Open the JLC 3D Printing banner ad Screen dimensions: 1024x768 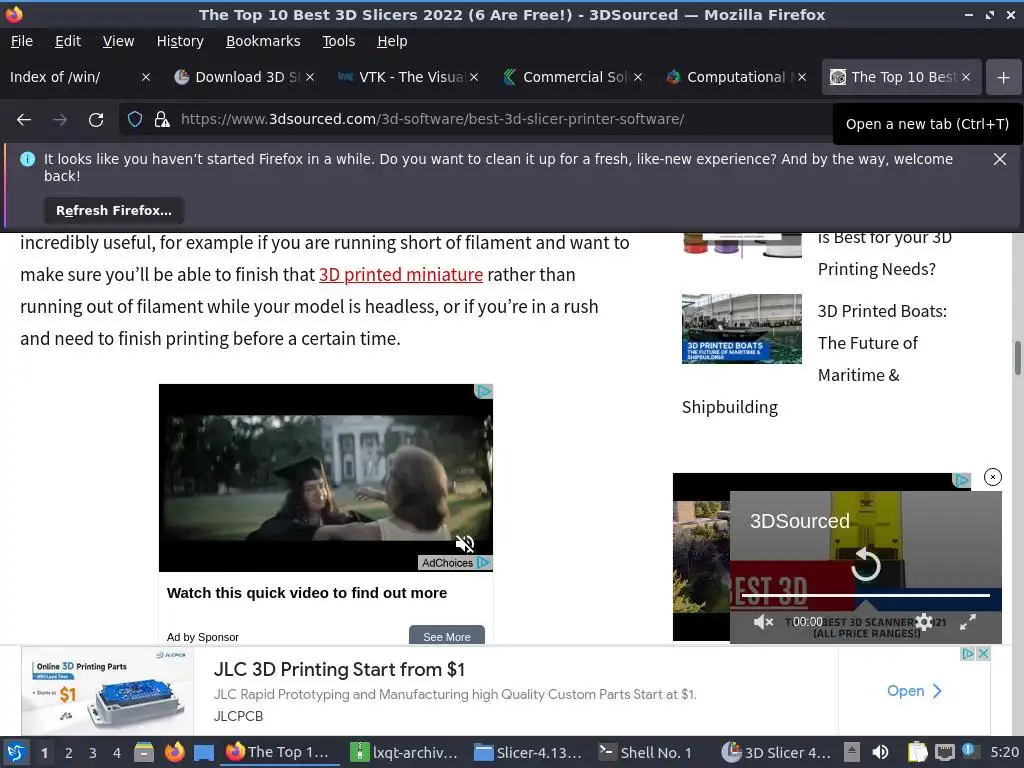point(914,691)
